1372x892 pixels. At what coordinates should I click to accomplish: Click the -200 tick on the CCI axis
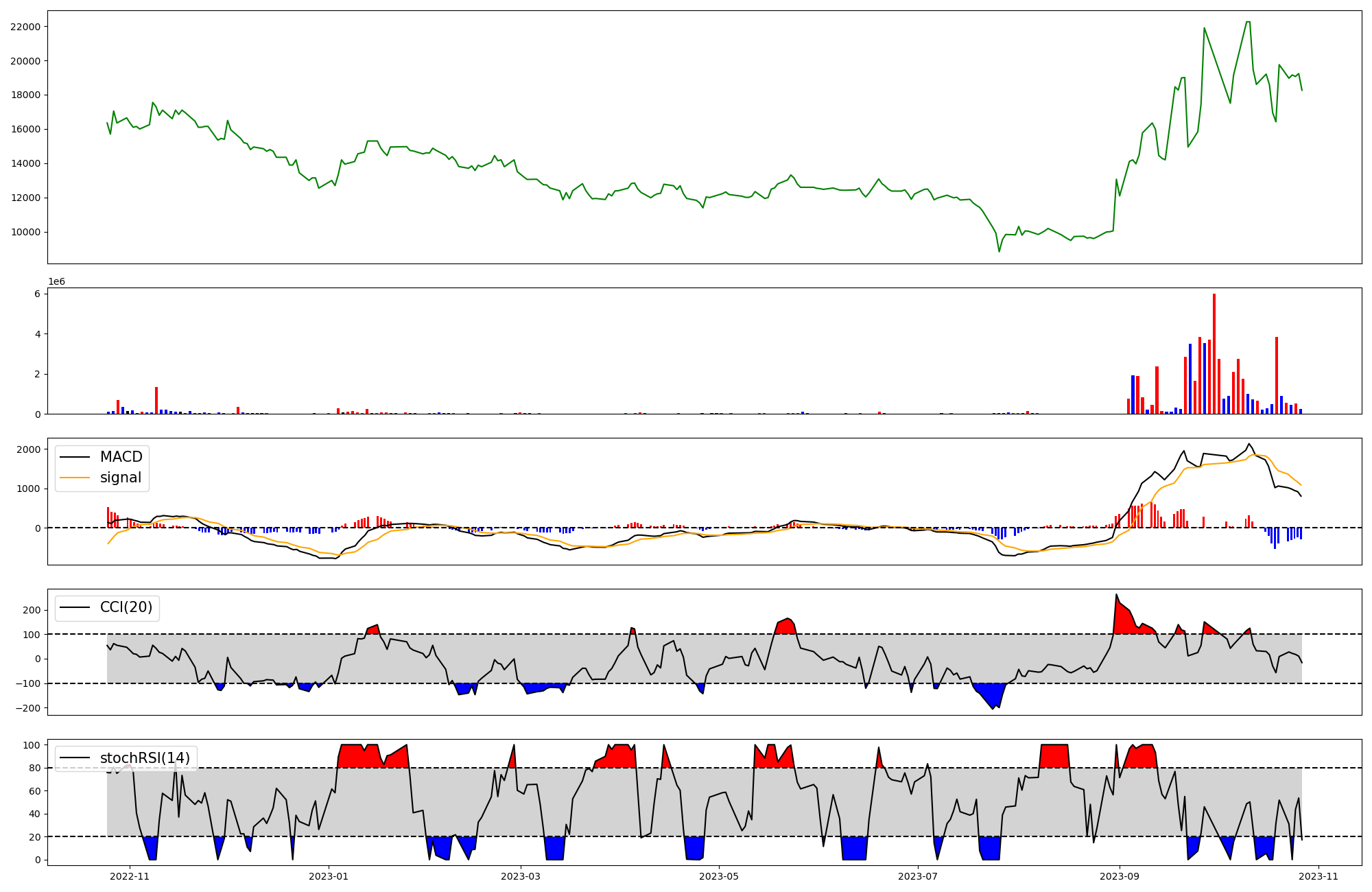(x=28, y=708)
